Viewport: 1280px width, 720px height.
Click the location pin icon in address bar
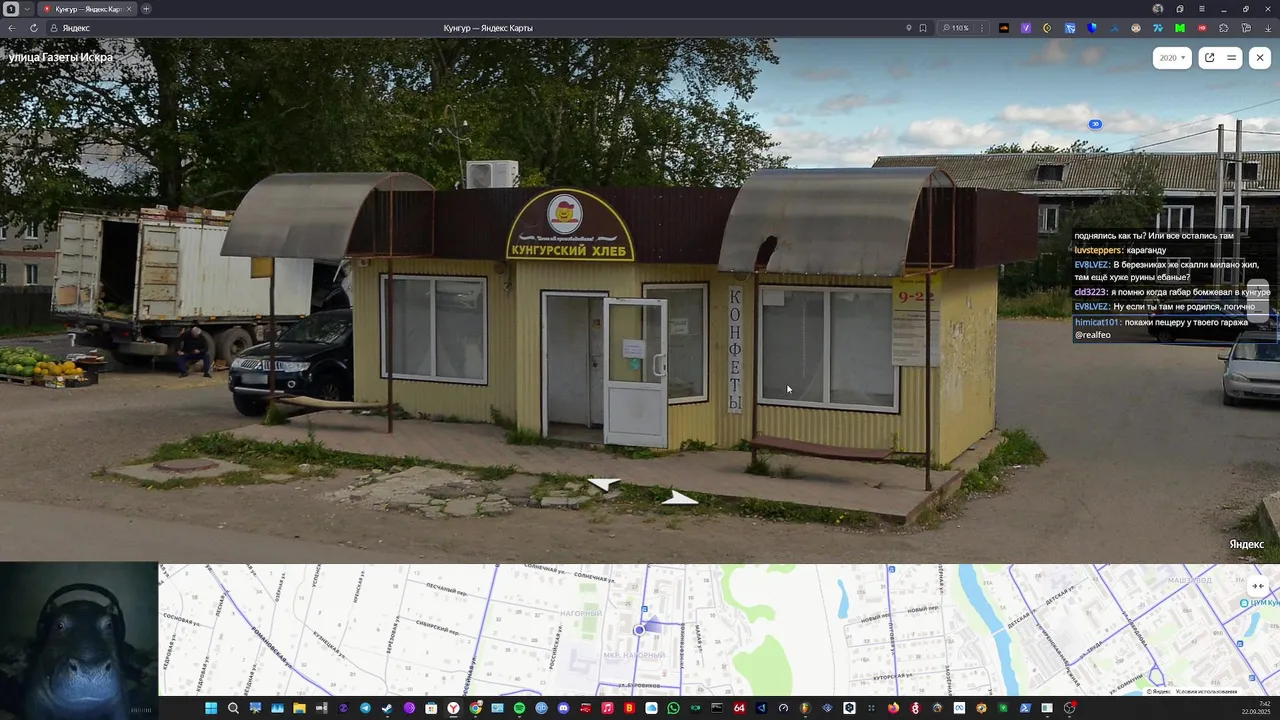[909, 28]
